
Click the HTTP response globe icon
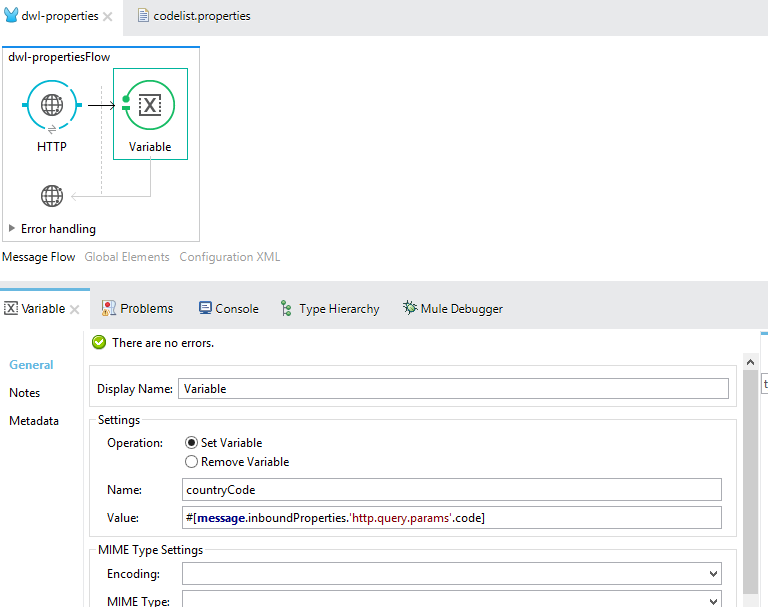pyautogui.click(x=52, y=196)
